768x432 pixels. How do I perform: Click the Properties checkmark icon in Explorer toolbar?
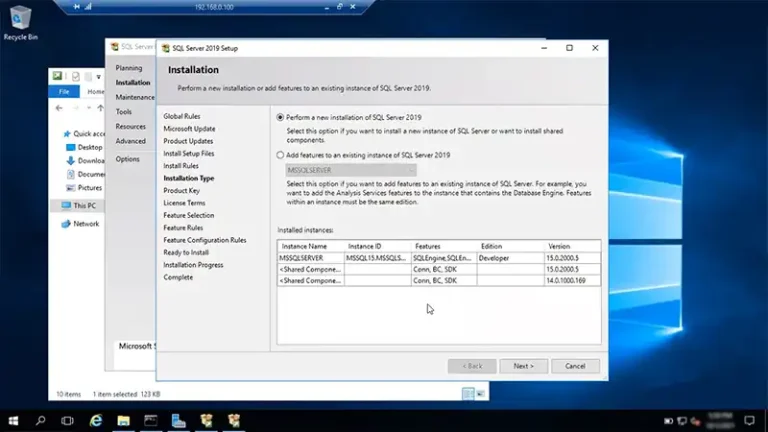click(x=75, y=76)
